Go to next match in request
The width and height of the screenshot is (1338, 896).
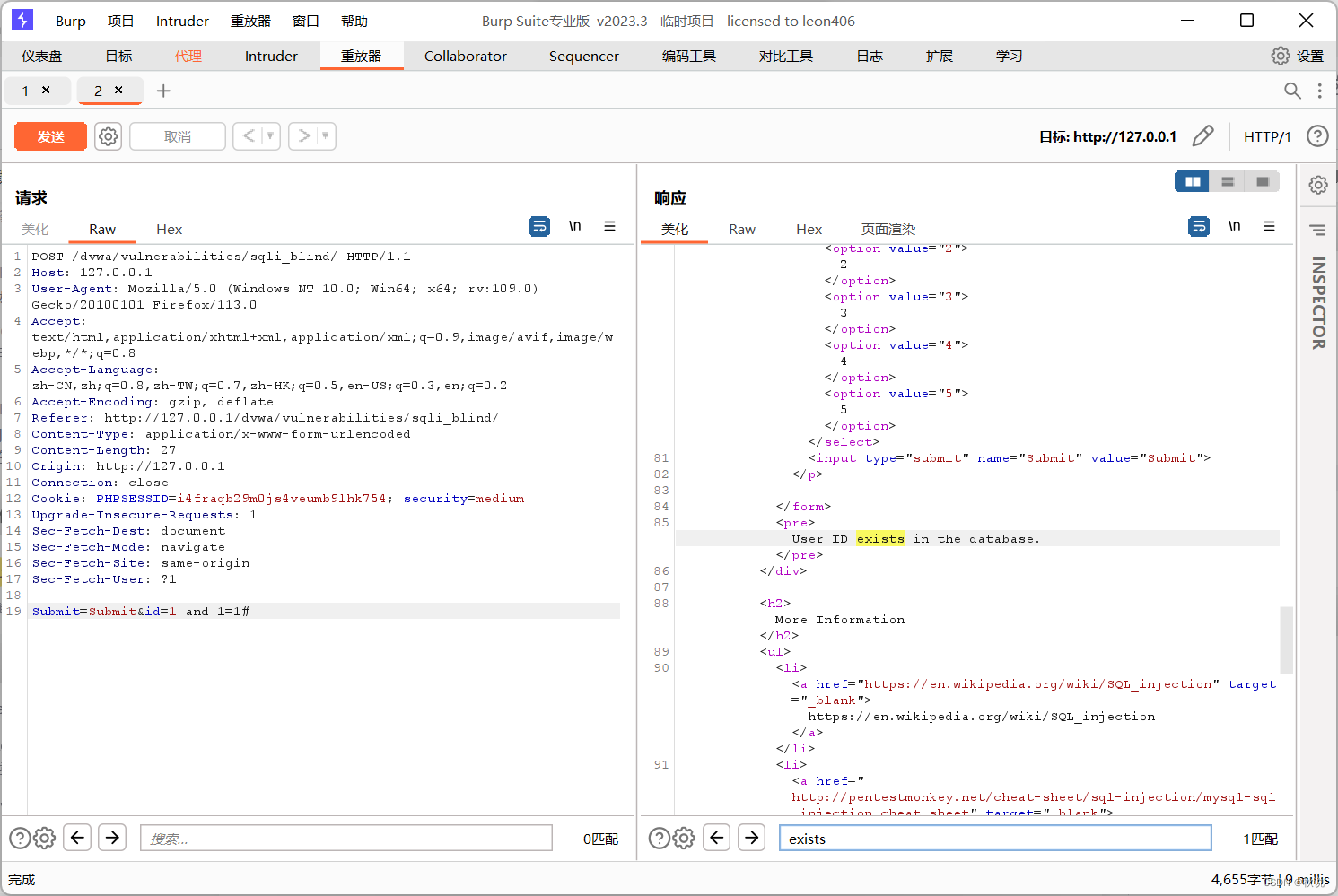[x=112, y=838]
